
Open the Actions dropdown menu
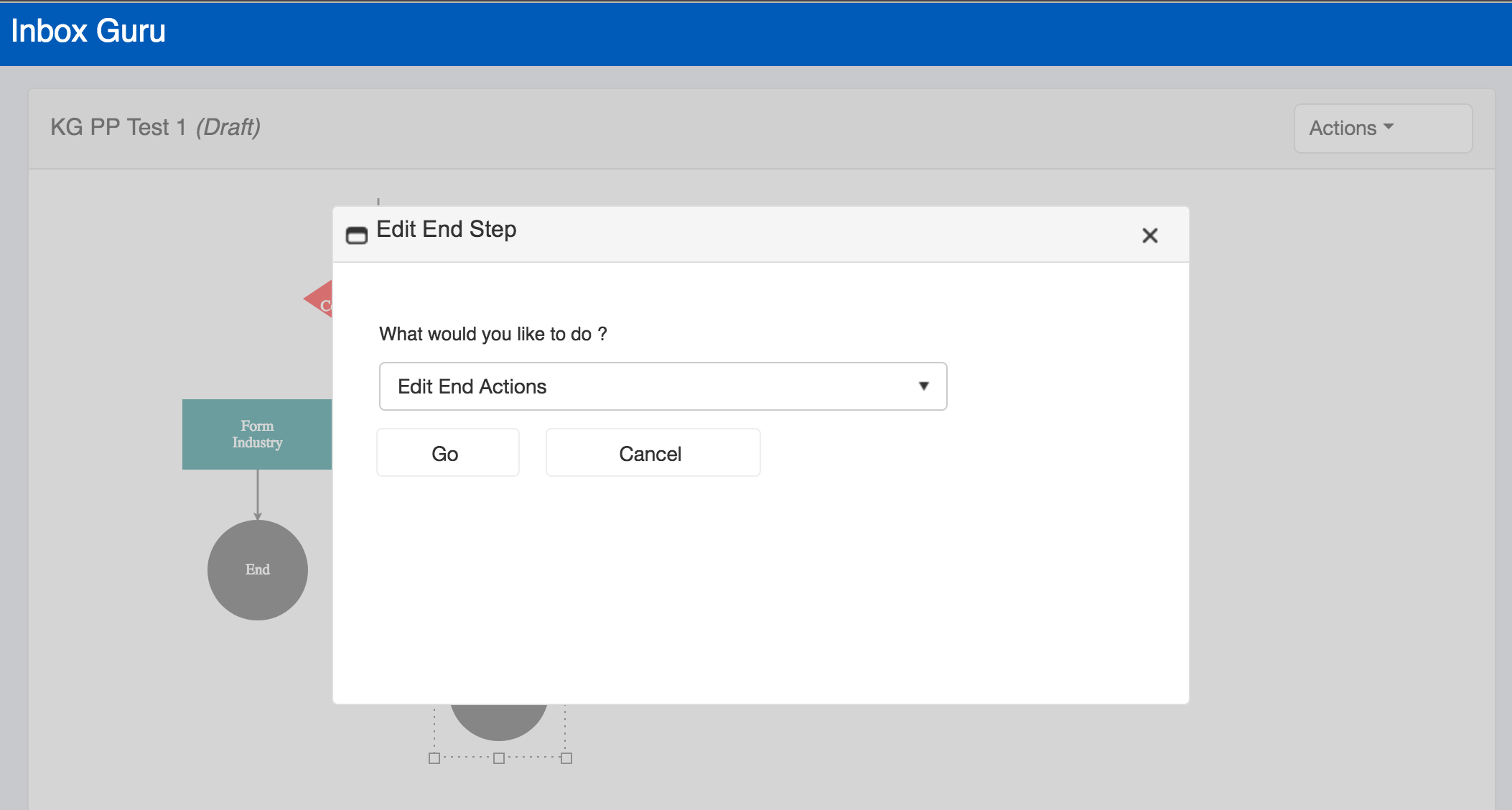coord(1383,128)
